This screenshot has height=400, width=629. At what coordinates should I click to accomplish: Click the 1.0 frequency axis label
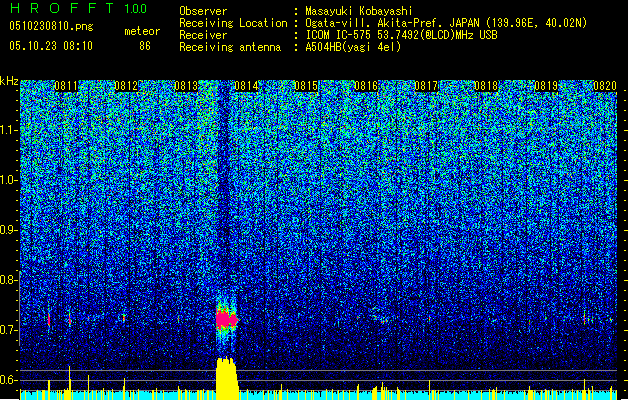(x=8, y=180)
